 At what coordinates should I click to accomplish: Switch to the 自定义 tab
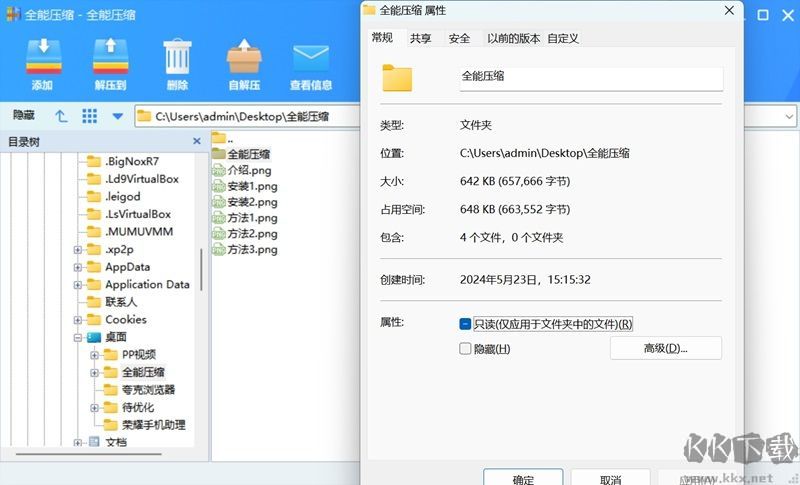coord(563,38)
